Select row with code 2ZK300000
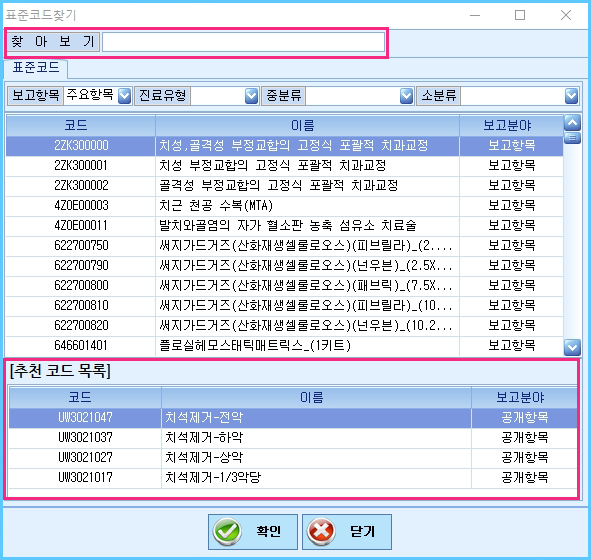The width and height of the screenshot is (591, 560). click(x=285, y=145)
